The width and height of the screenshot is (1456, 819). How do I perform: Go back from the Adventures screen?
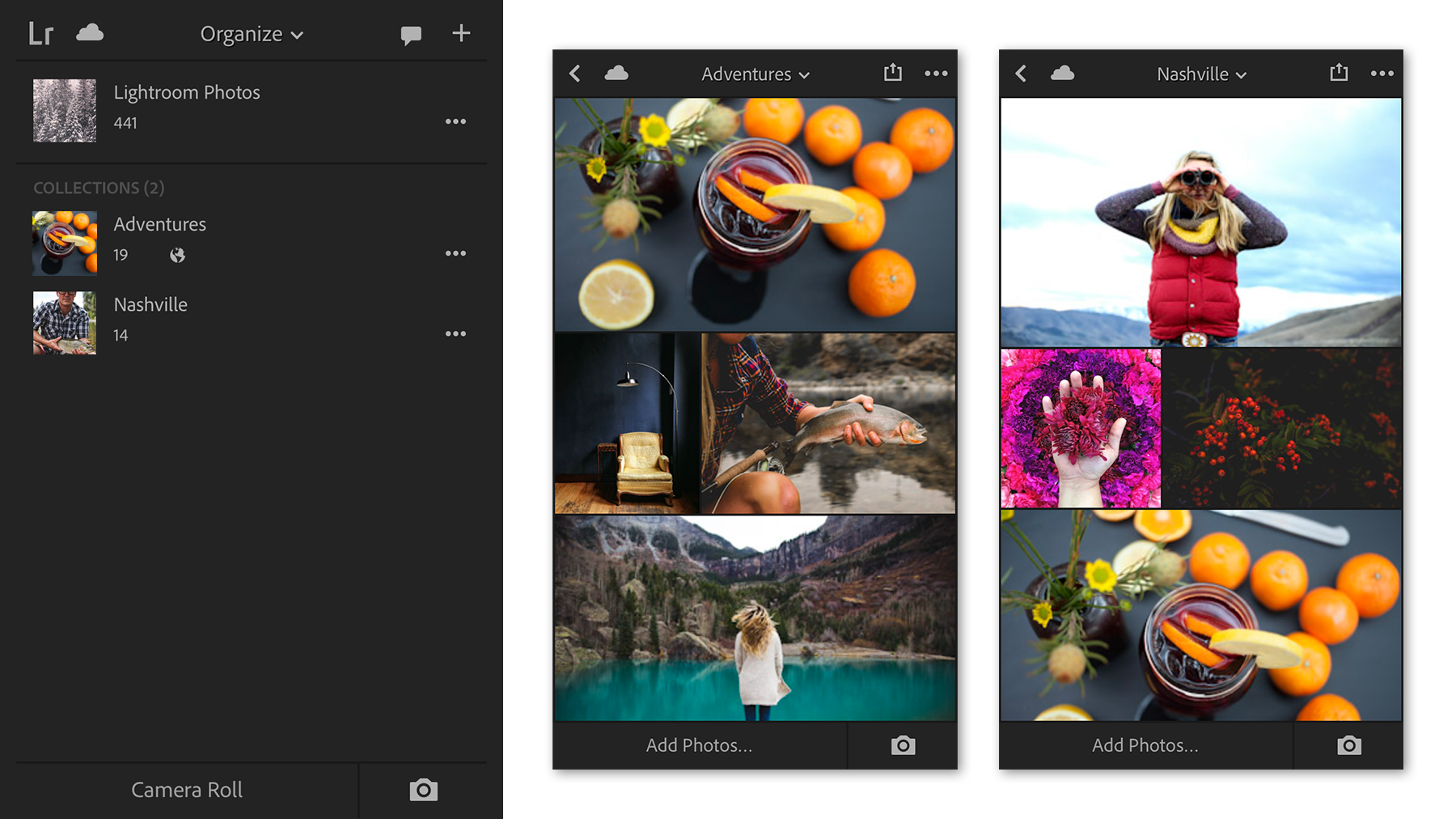tap(575, 74)
